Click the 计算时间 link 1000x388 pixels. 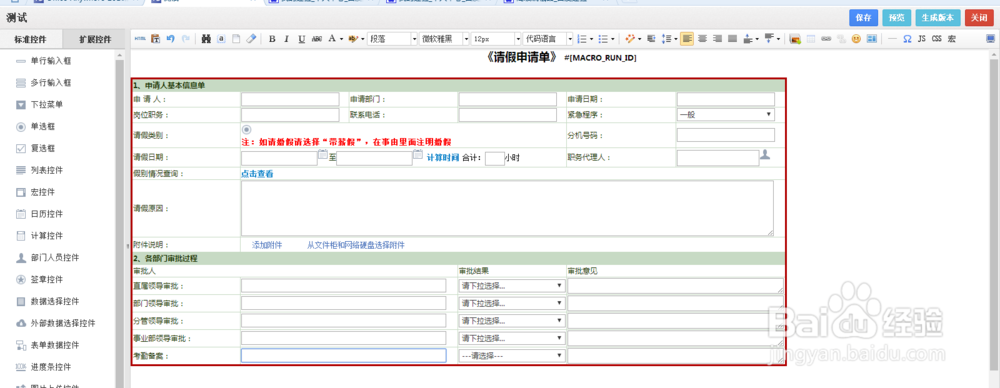(x=443, y=158)
